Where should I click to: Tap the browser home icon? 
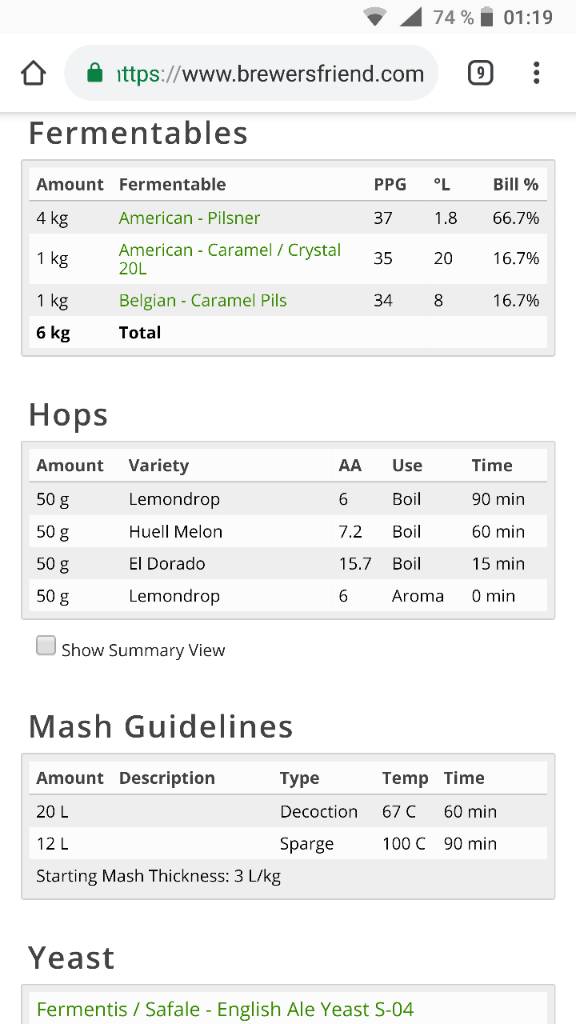coord(33,73)
